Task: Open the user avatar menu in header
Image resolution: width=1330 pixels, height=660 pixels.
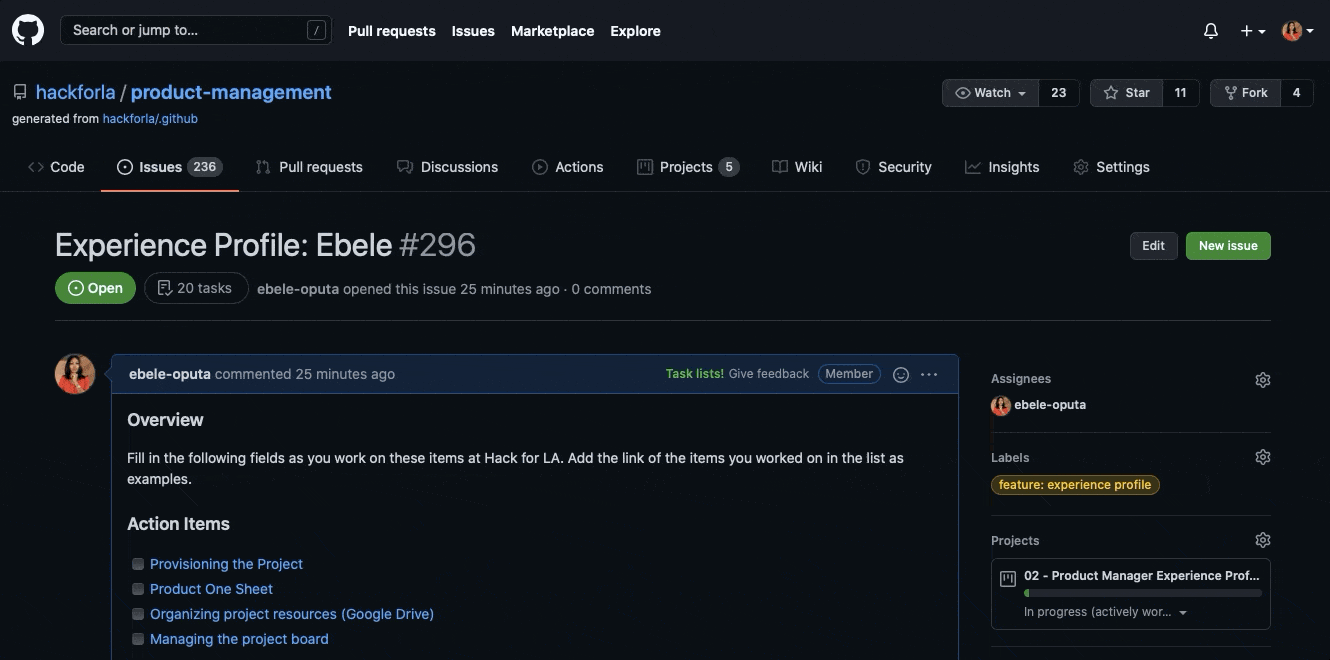Action: [1298, 31]
